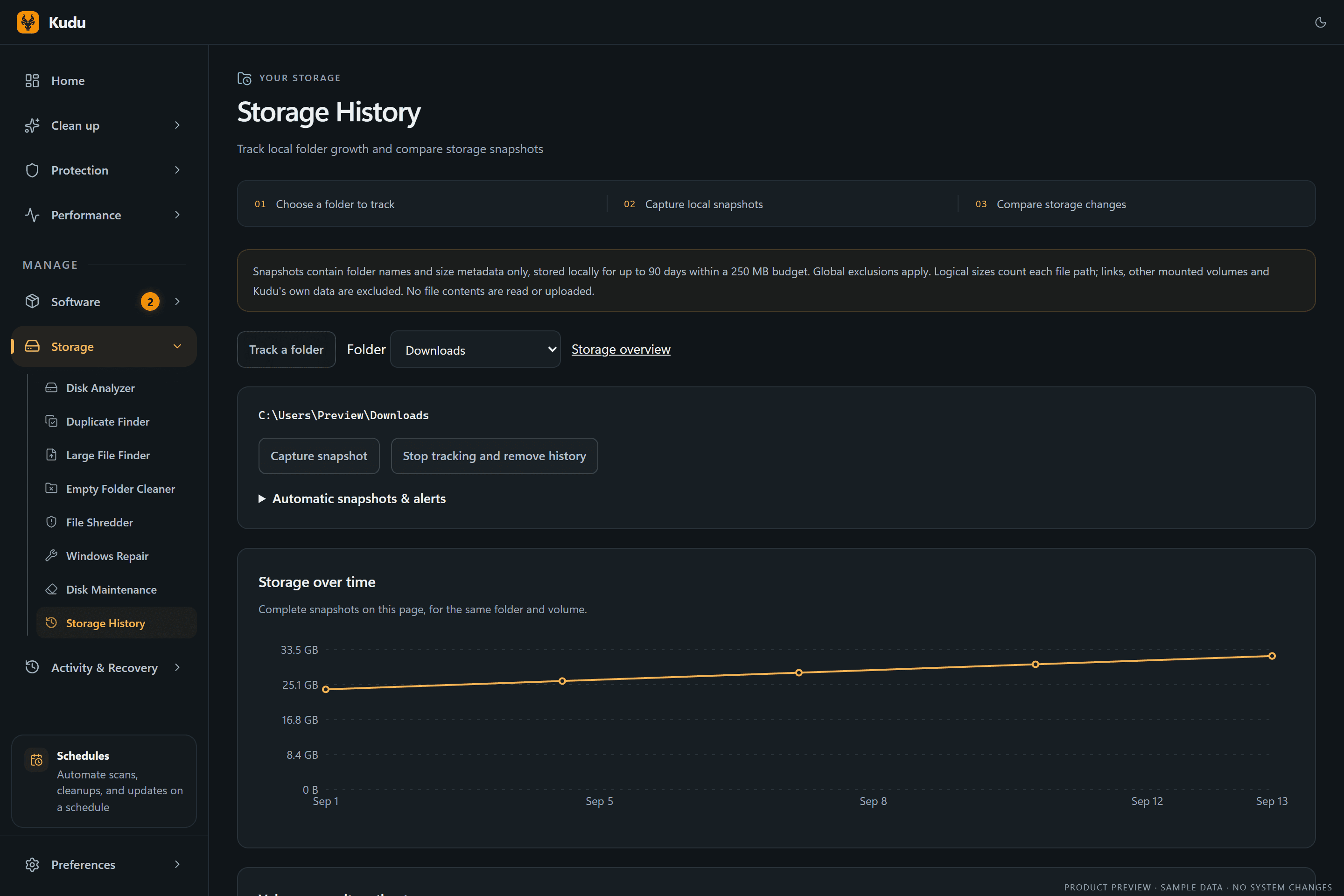Click the Sep 1 chart data point
This screenshot has width=1344, height=896.
coord(326,689)
